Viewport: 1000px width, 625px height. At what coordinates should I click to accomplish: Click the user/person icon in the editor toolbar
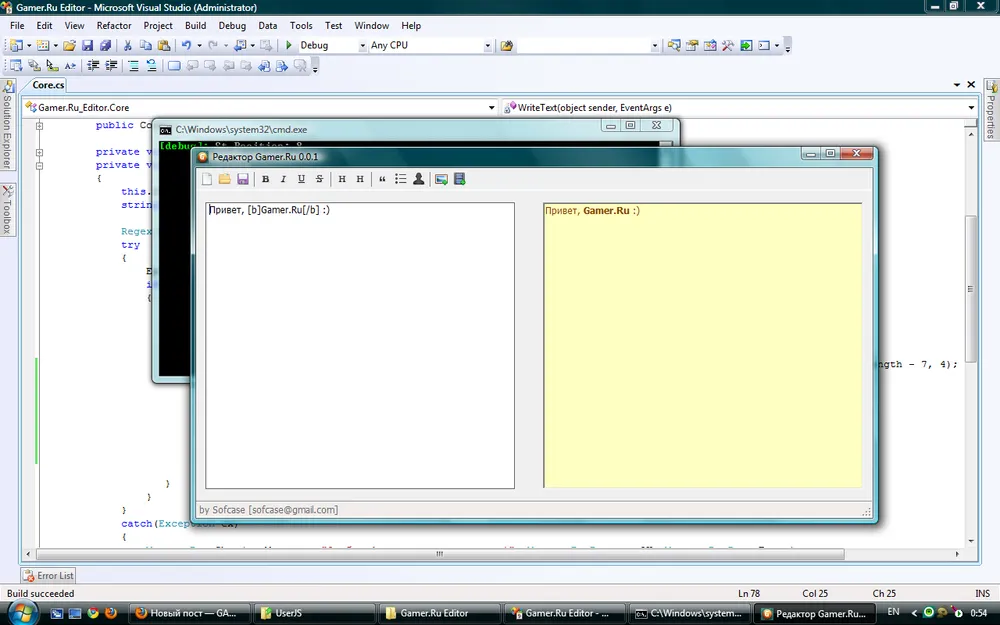coord(418,179)
